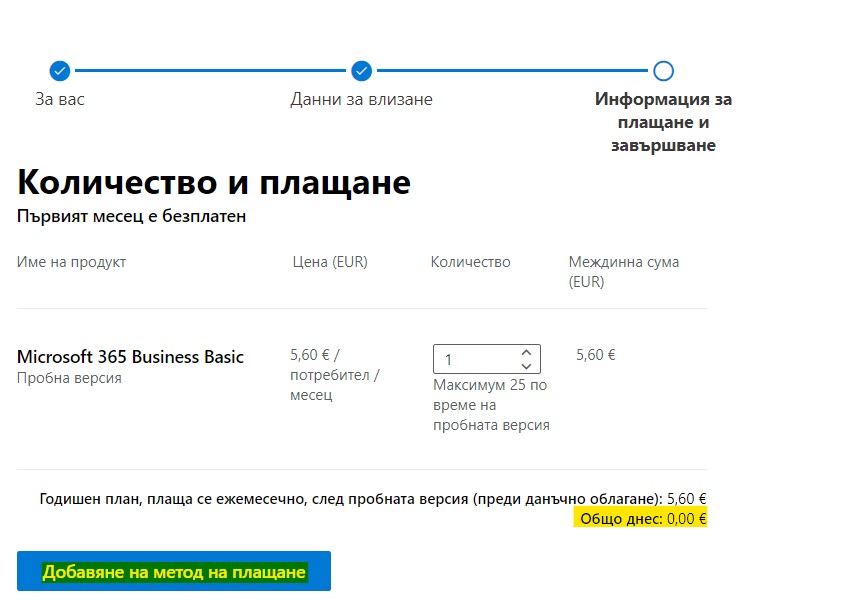Click the 'Данни за влизане' step checkmark icon
Screen dimensions: 848x601
[362, 71]
